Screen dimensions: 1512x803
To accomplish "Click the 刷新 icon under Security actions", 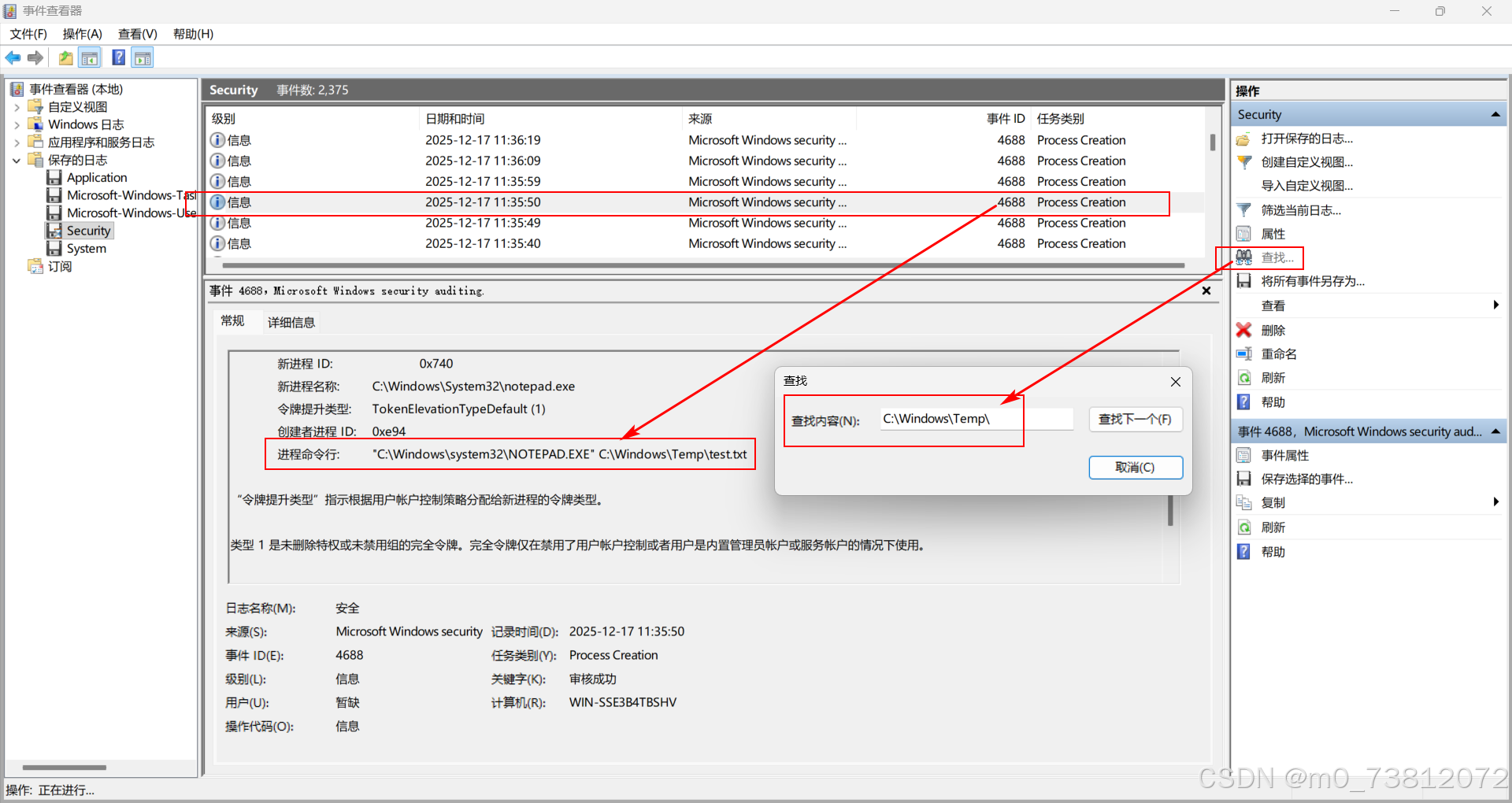I will point(1244,378).
